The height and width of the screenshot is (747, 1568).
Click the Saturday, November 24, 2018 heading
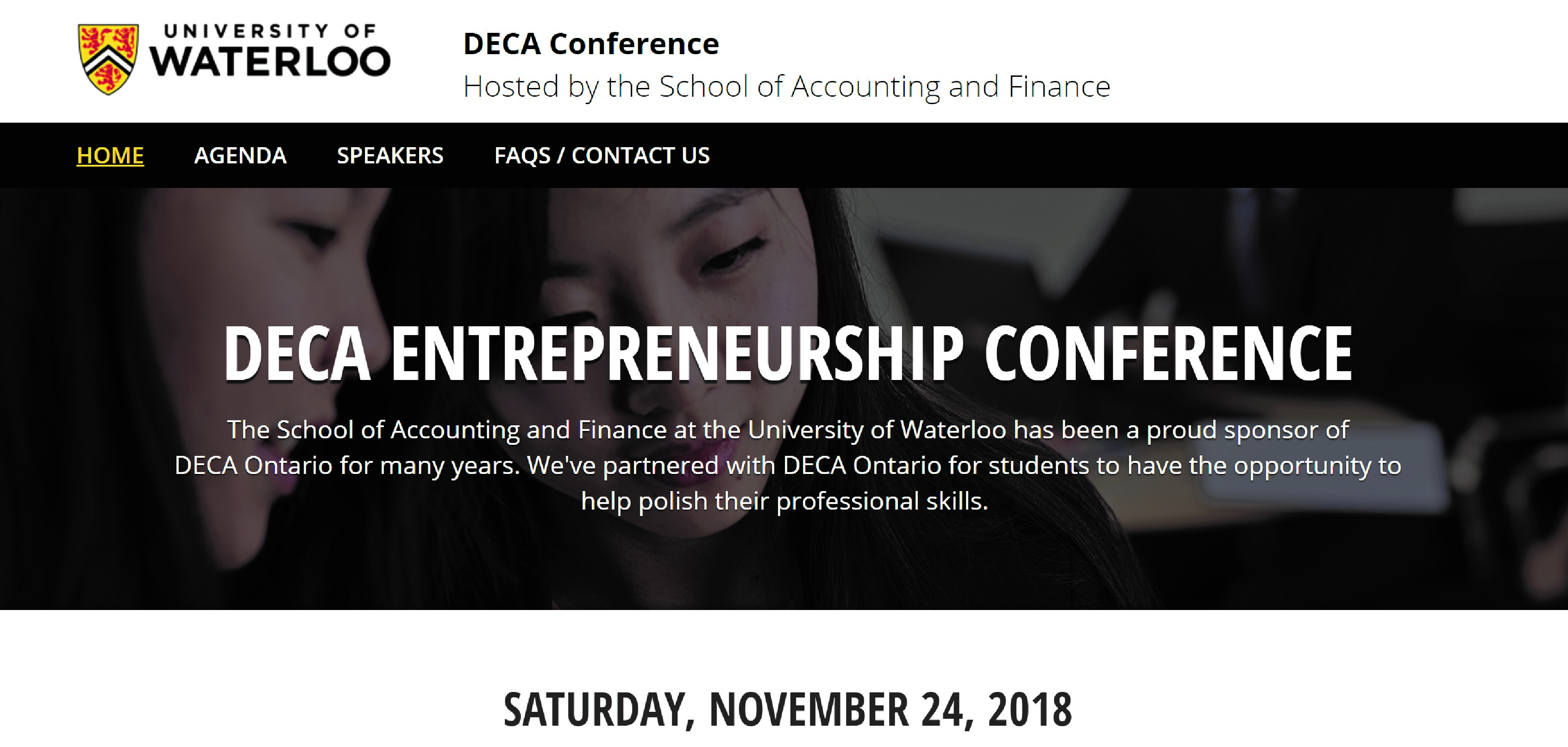pos(788,710)
